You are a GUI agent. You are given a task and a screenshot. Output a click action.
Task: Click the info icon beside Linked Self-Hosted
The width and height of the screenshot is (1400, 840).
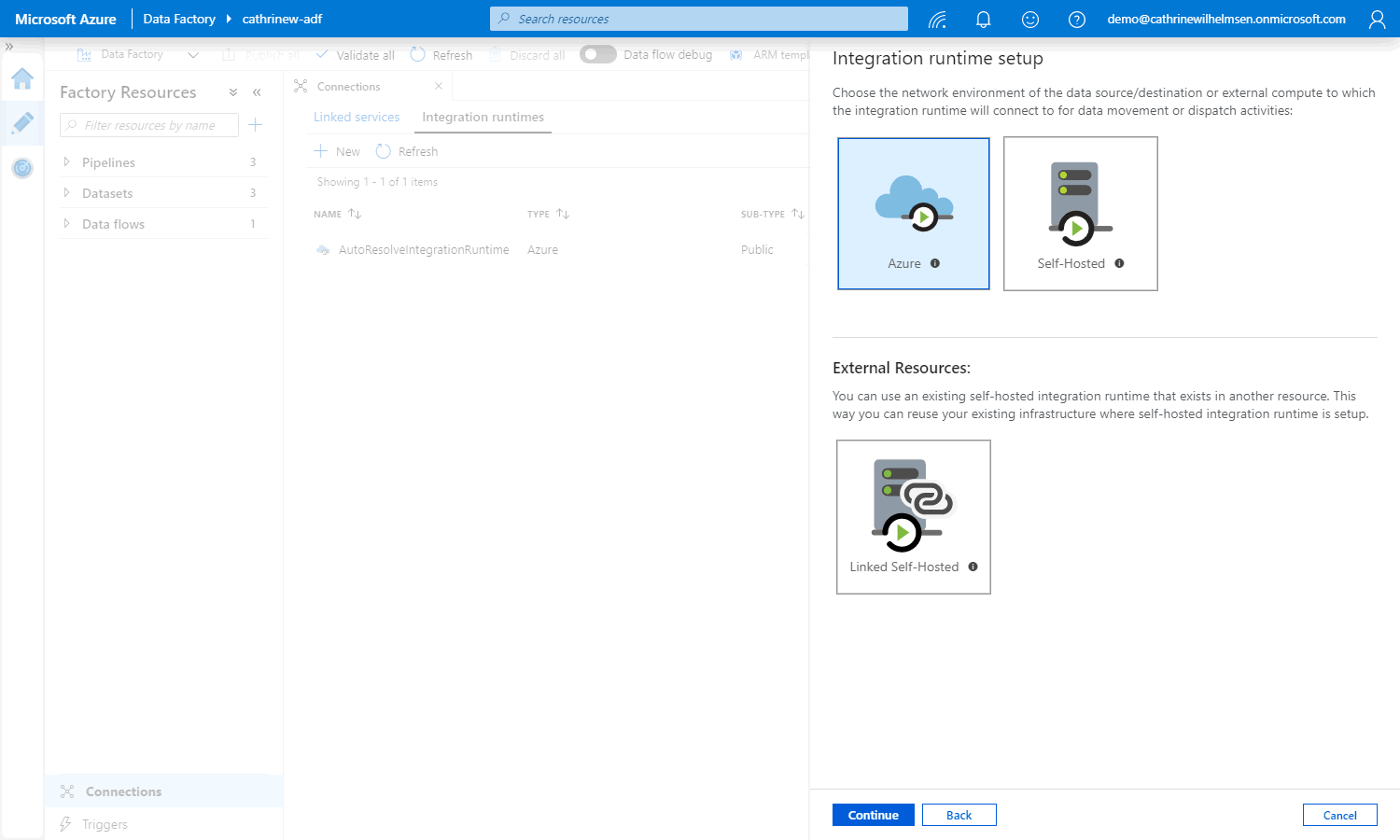973,567
